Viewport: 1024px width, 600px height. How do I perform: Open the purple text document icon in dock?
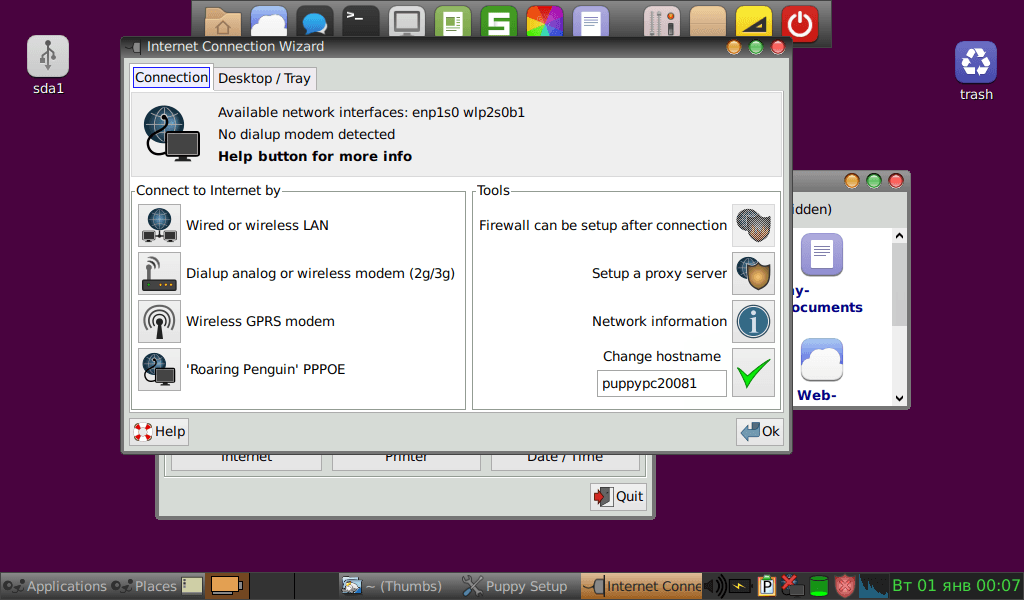[x=591, y=24]
